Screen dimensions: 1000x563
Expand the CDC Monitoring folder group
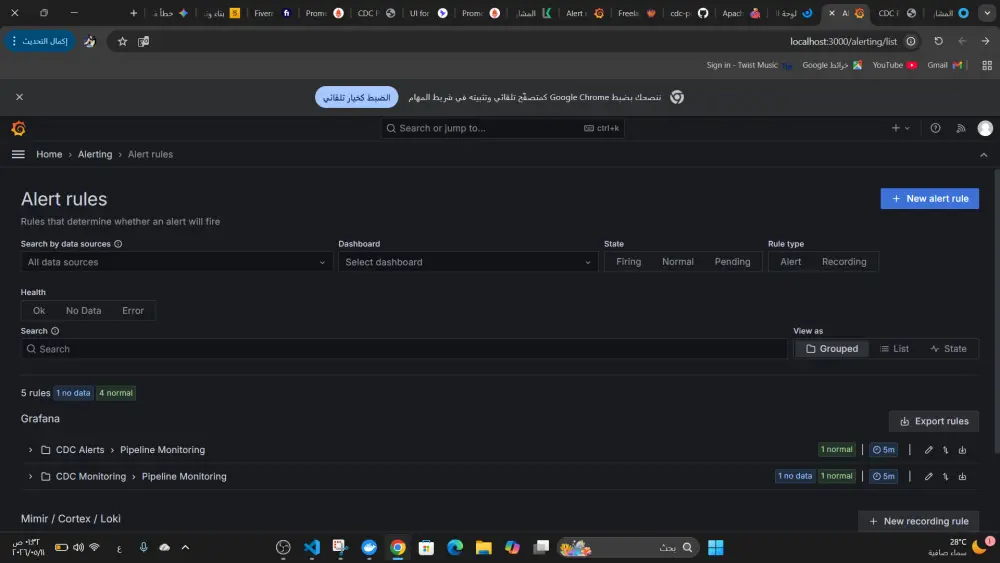point(30,476)
